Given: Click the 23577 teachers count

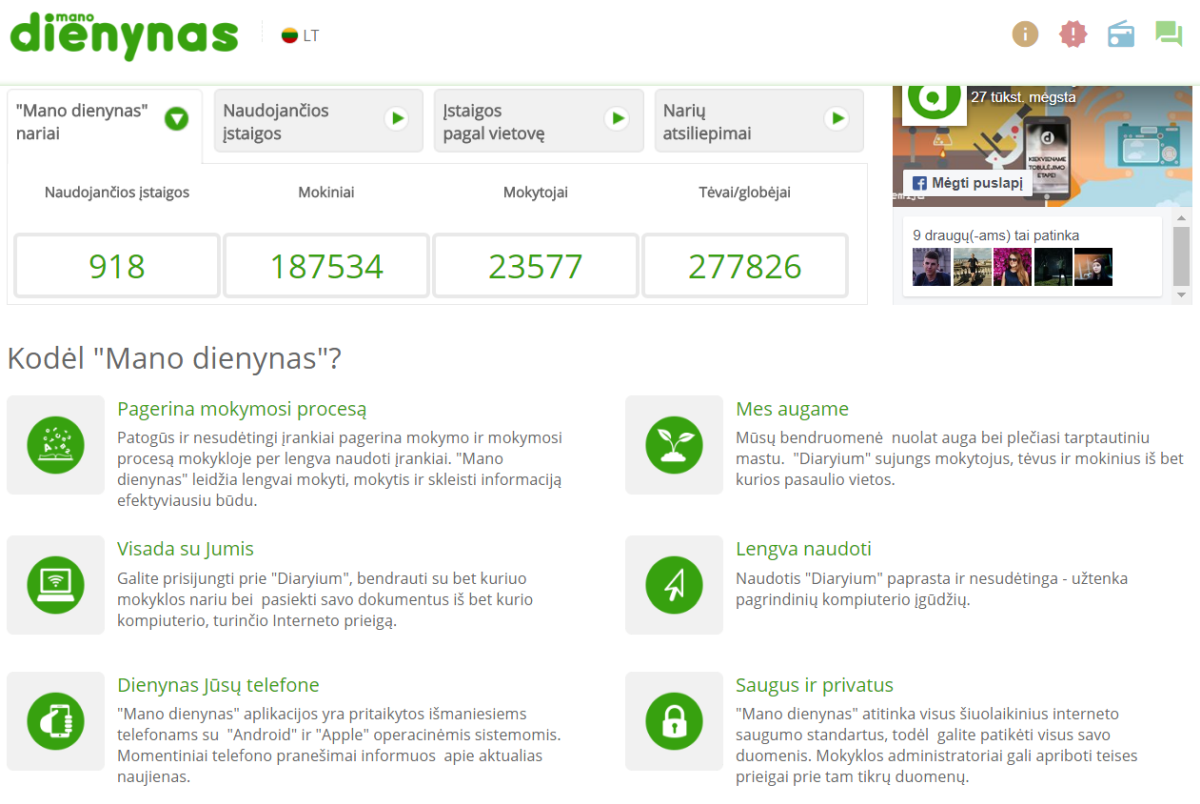Looking at the screenshot, I should point(536,266).
